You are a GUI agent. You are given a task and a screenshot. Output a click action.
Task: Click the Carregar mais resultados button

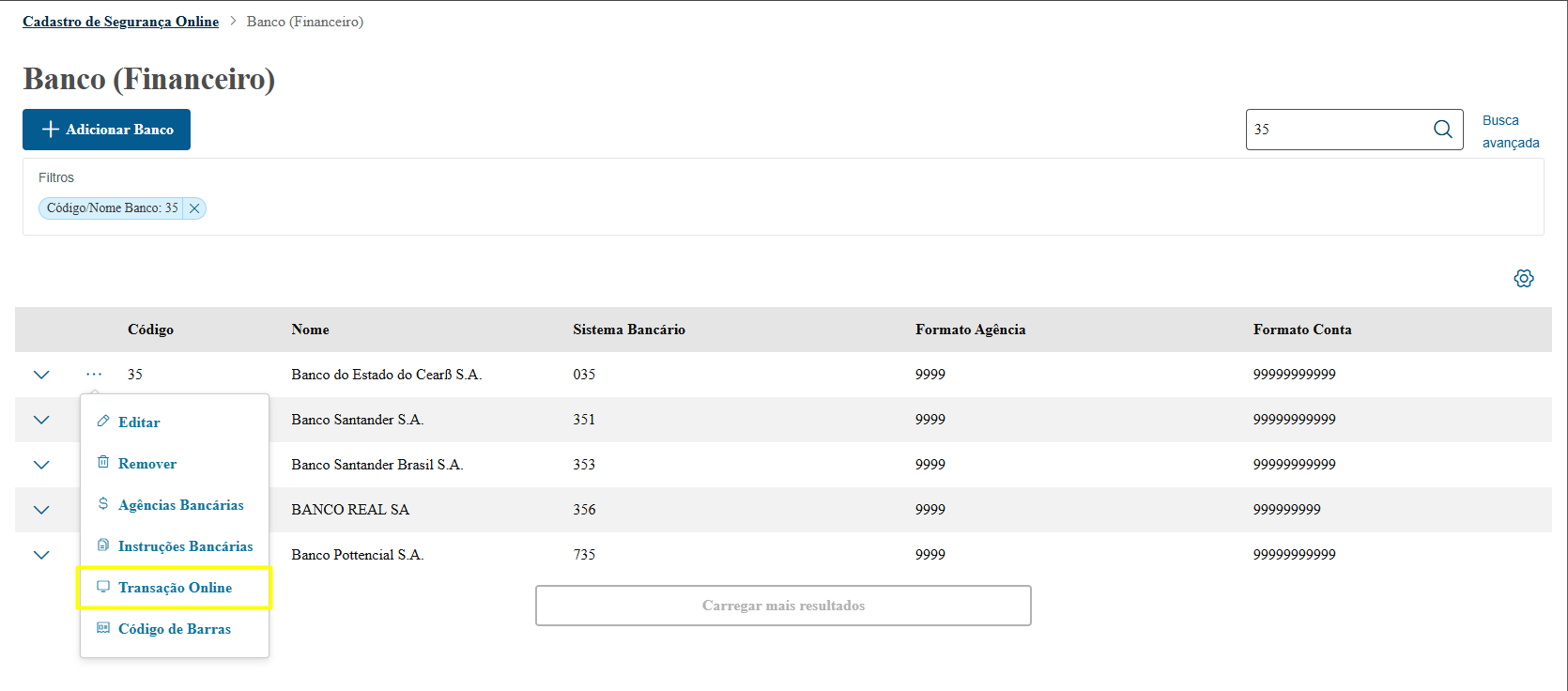(x=783, y=606)
